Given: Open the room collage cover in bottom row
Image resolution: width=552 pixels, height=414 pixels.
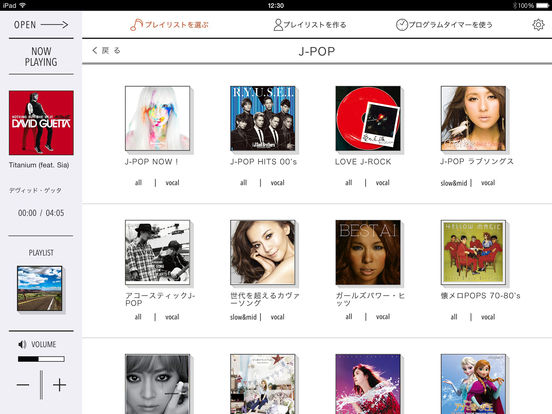Looking at the screenshot, I should (x=263, y=384).
